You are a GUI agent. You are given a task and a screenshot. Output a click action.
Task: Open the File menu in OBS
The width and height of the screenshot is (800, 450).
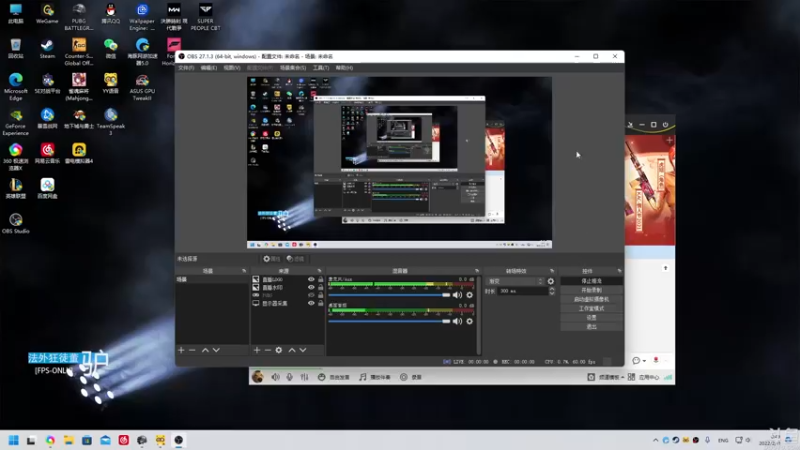(x=186, y=68)
